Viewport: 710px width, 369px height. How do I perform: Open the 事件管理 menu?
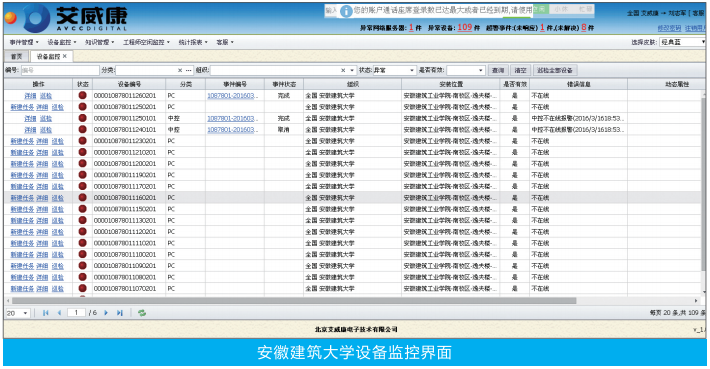24,42
